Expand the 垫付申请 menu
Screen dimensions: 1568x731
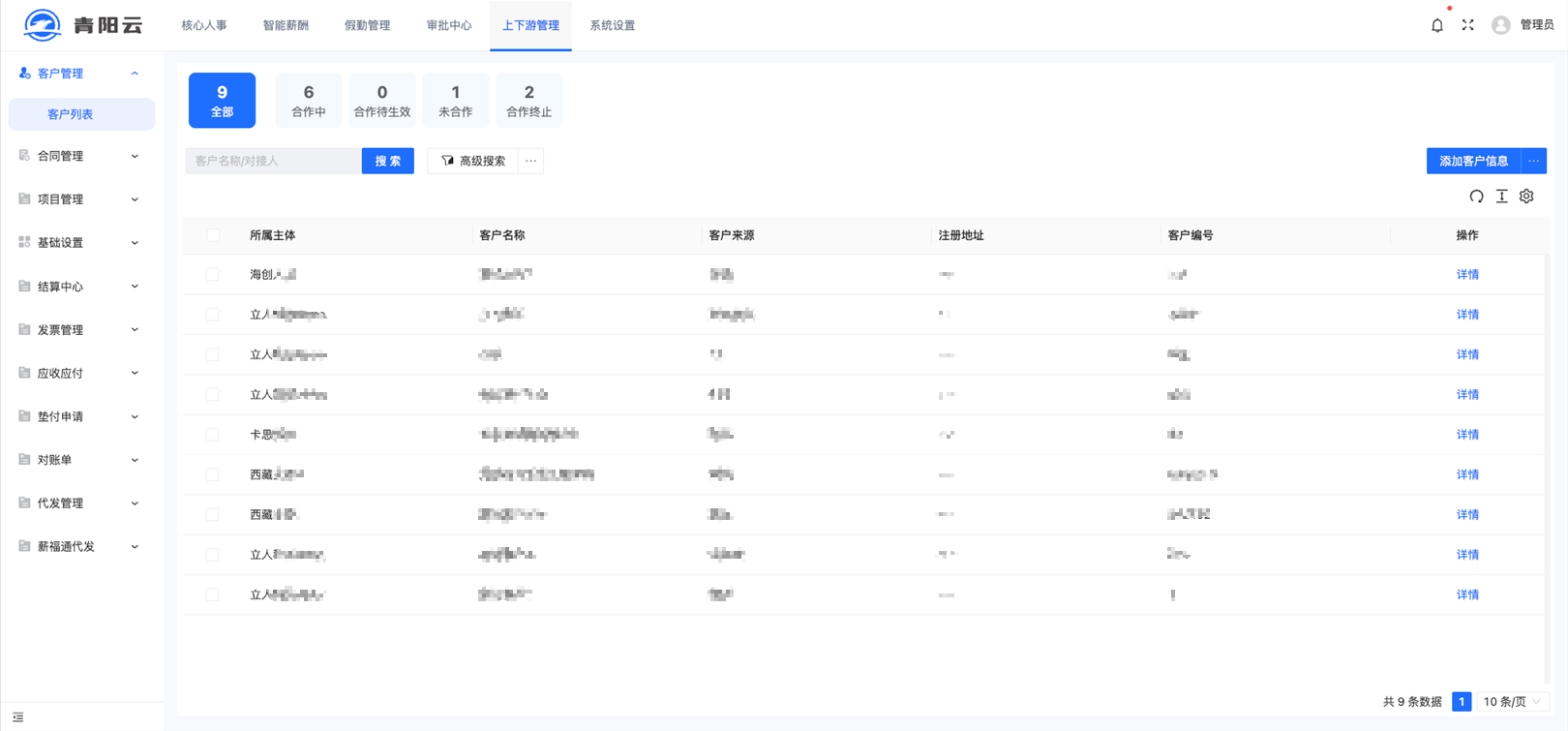[135, 416]
